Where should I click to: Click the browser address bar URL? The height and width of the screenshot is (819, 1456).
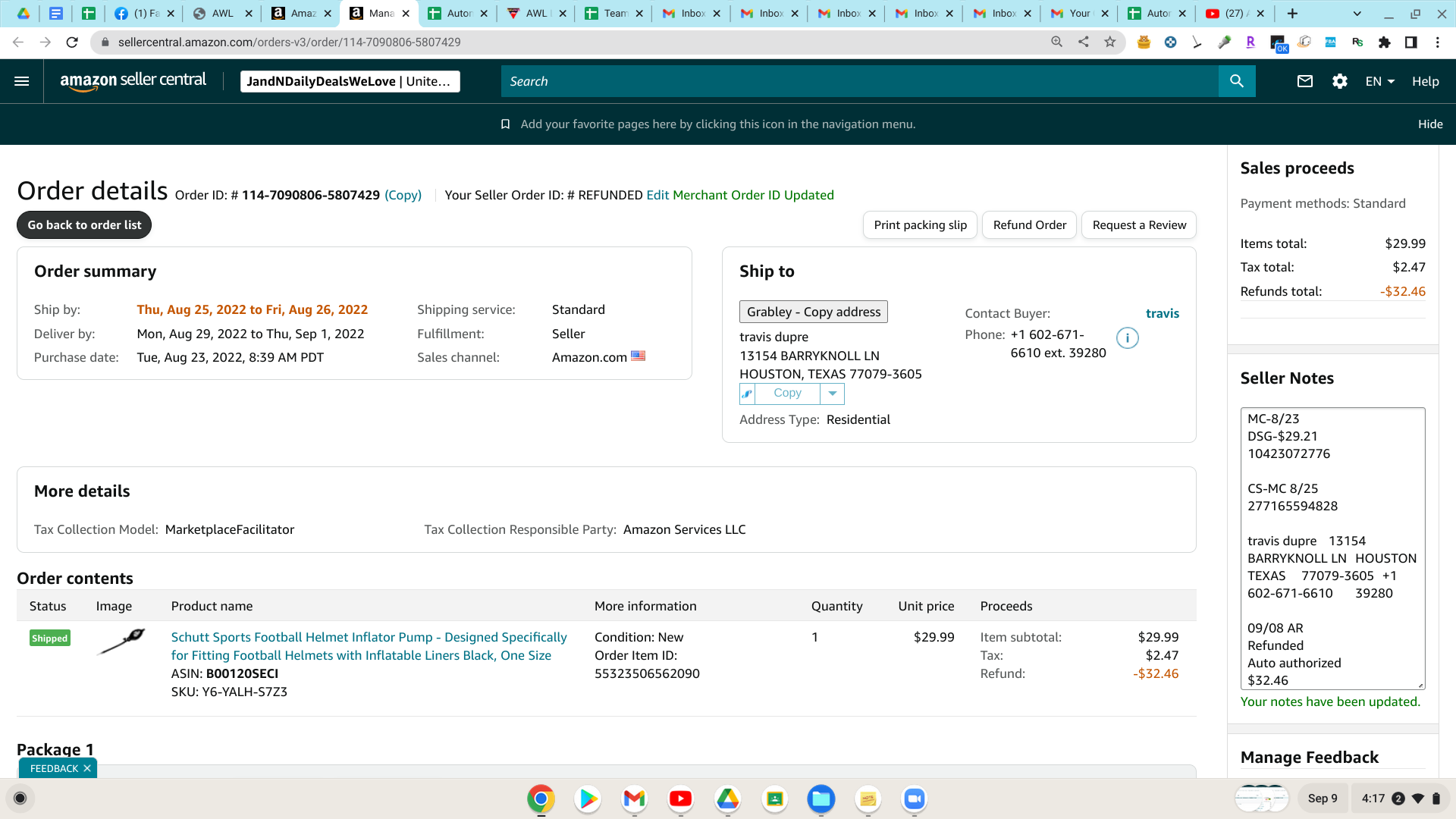289,42
